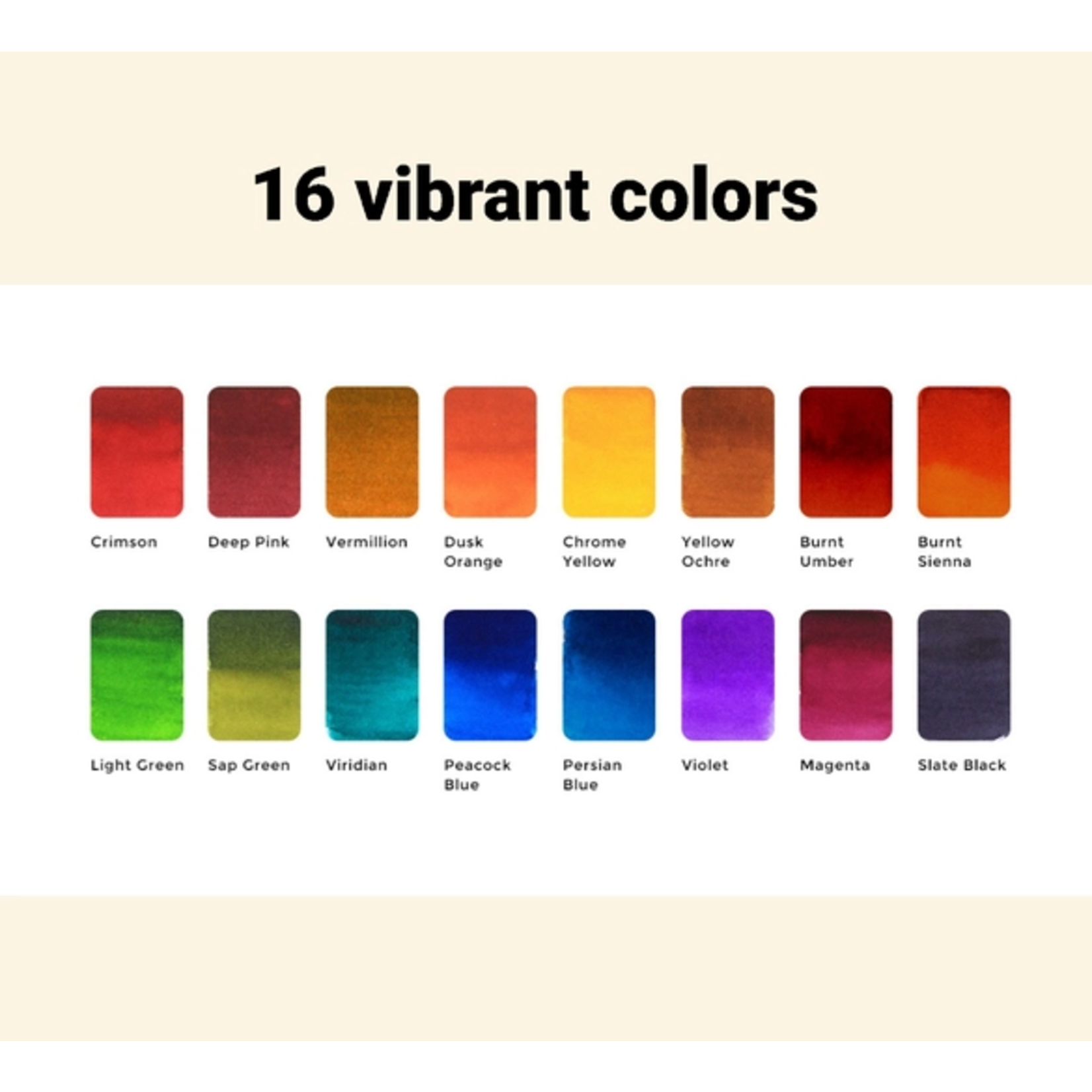Click the "Yellow Ochre" label text
Screen dimensions: 1092x1092
(708, 552)
